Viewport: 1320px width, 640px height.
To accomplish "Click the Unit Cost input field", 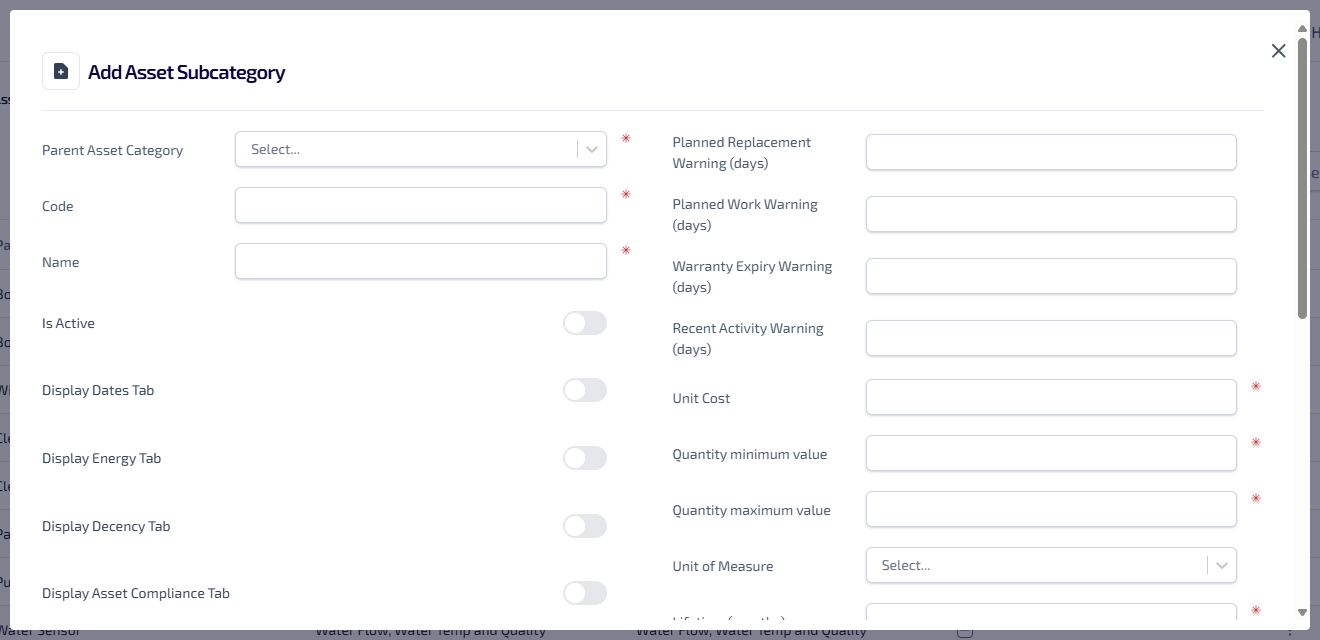I will (x=1051, y=398).
